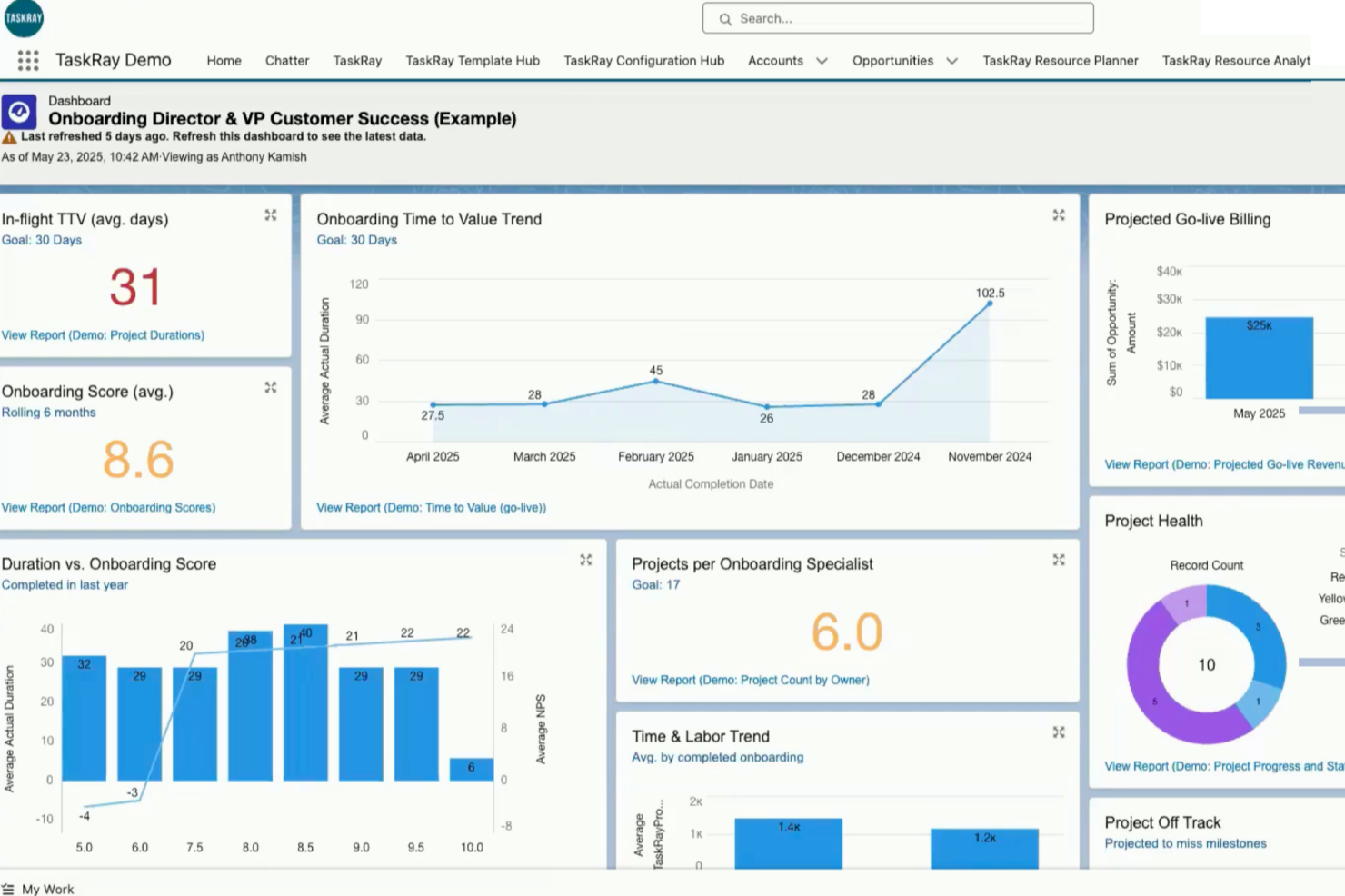
Task: Open TaskRay Resource Planner tab
Action: pos(1061,61)
